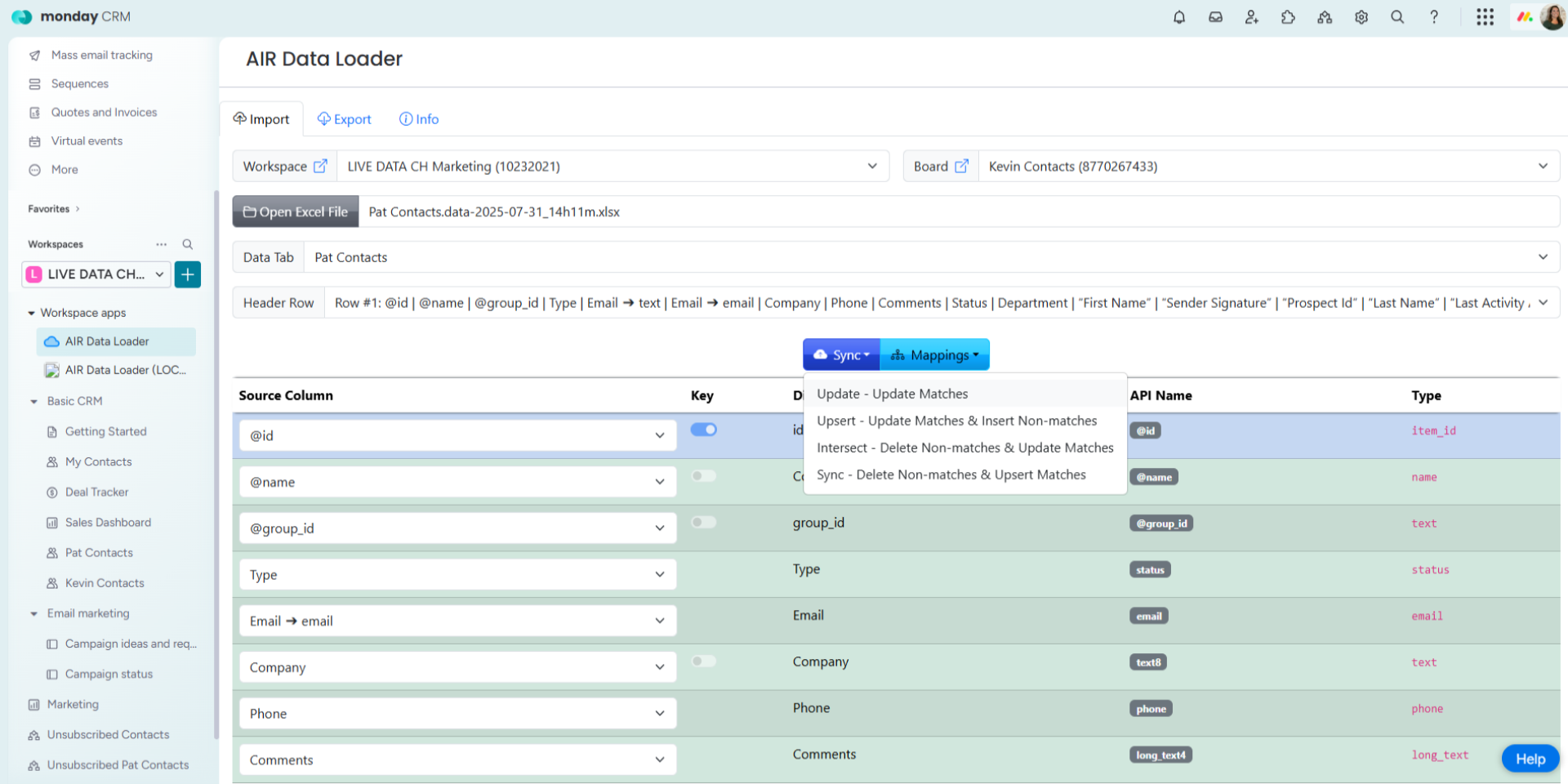
Task: Switch to the Info tab
Action: tap(419, 119)
